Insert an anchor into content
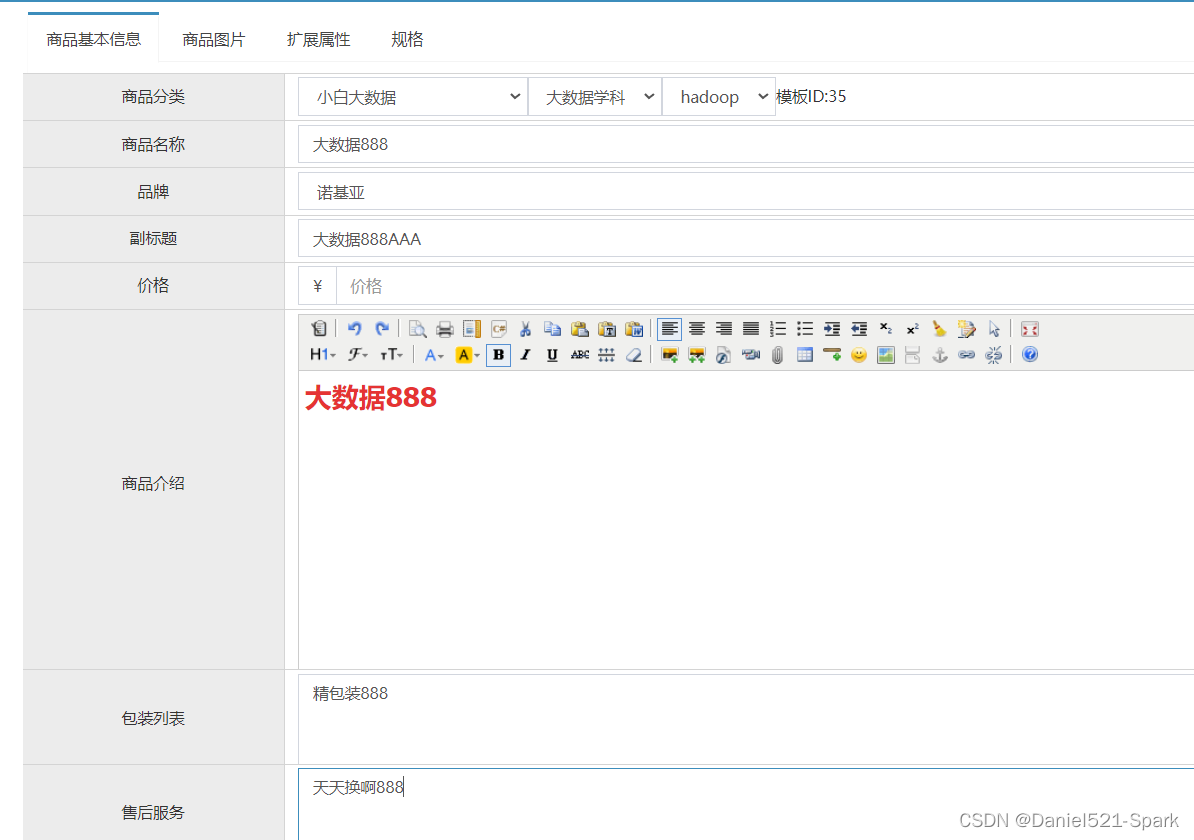The height and width of the screenshot is (840, 1194). coord(940,354)
